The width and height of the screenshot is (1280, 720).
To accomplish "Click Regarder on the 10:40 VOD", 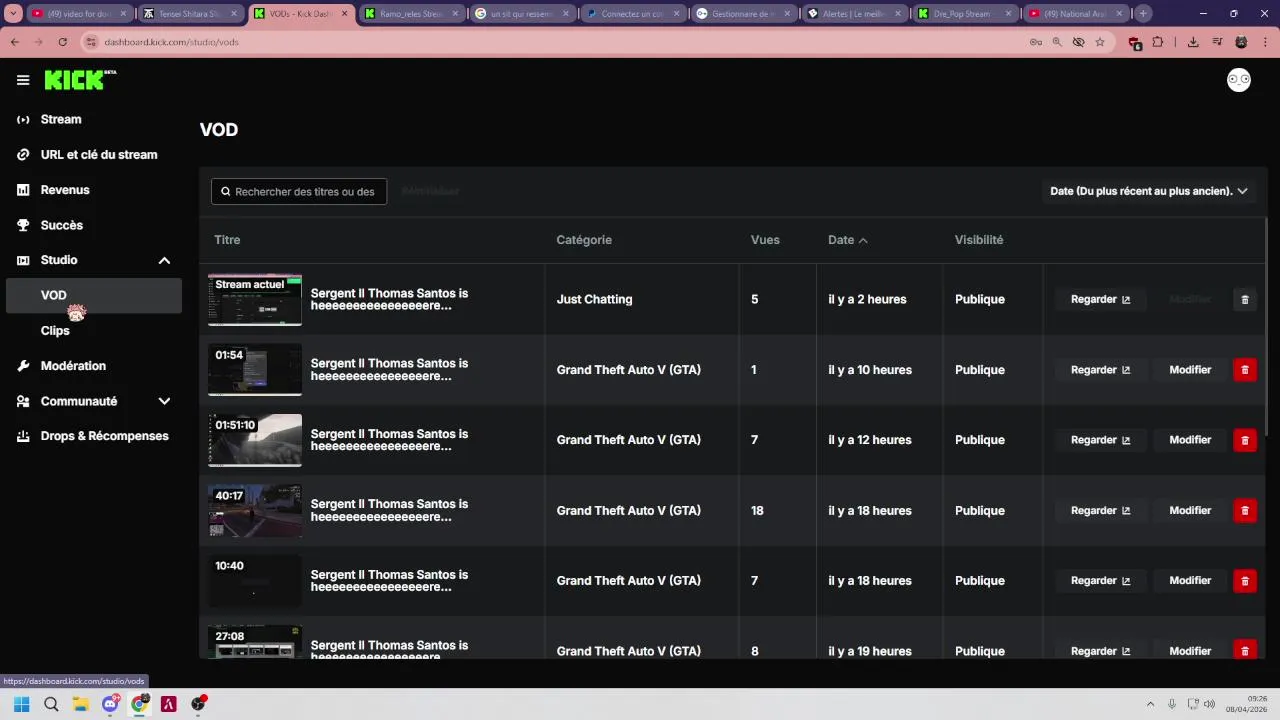I will pos(1101,581).
